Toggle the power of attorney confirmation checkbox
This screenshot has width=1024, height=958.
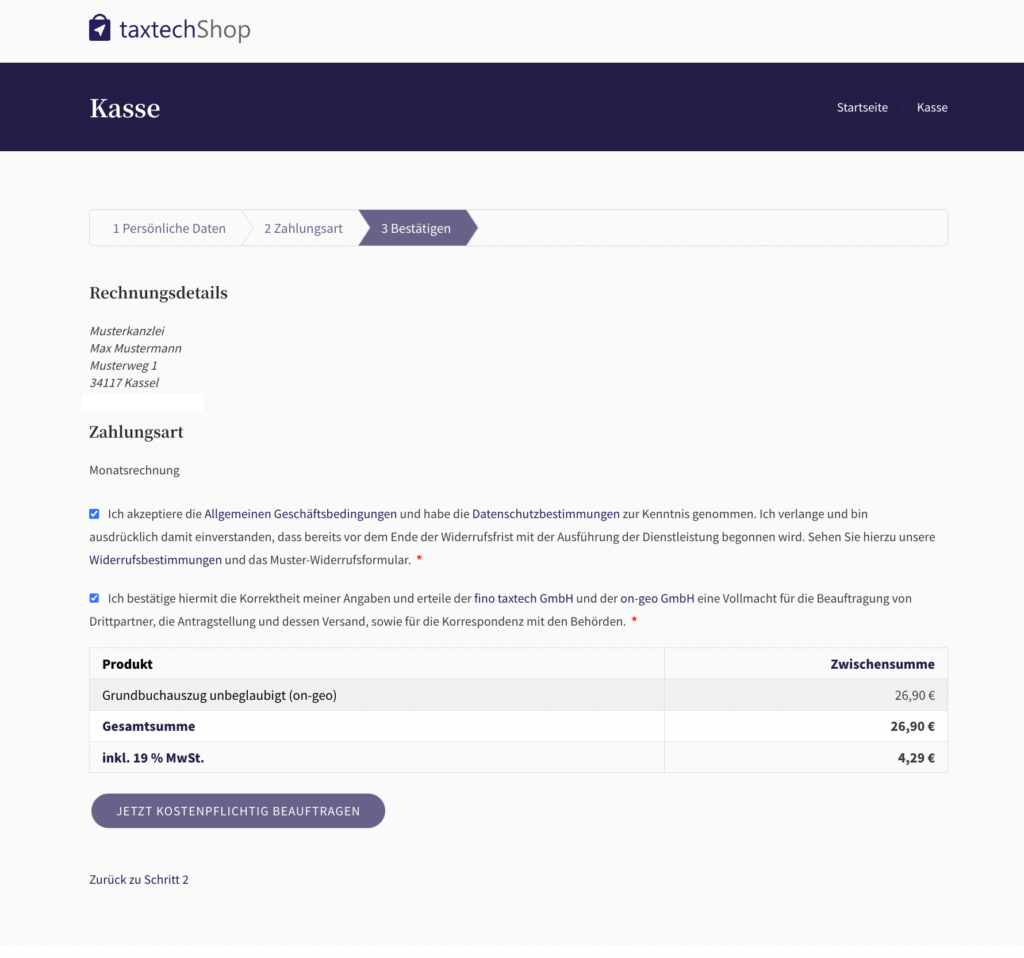pyautogui.click(x=94, y=598)
